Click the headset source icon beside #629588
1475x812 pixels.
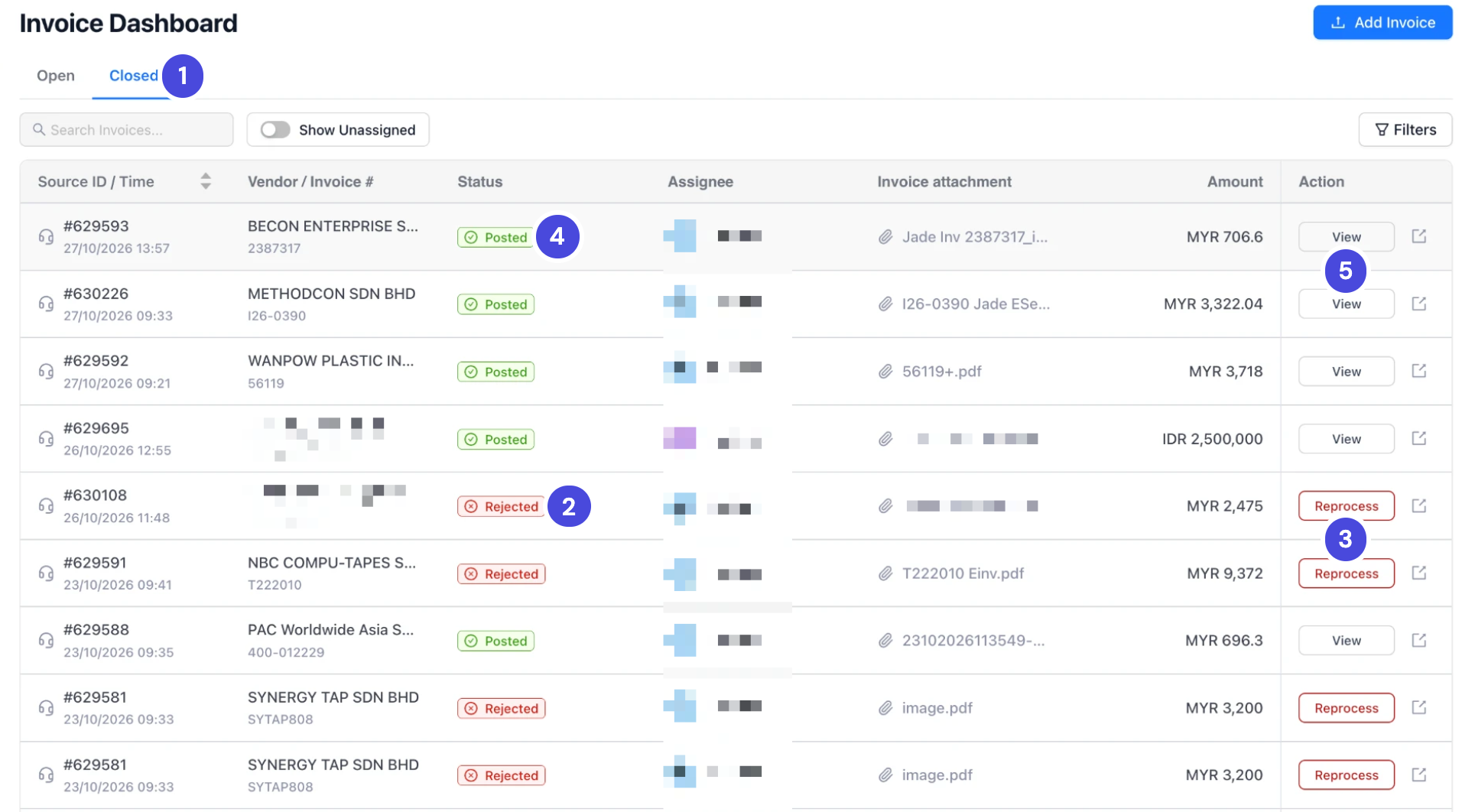pos(46,640)
